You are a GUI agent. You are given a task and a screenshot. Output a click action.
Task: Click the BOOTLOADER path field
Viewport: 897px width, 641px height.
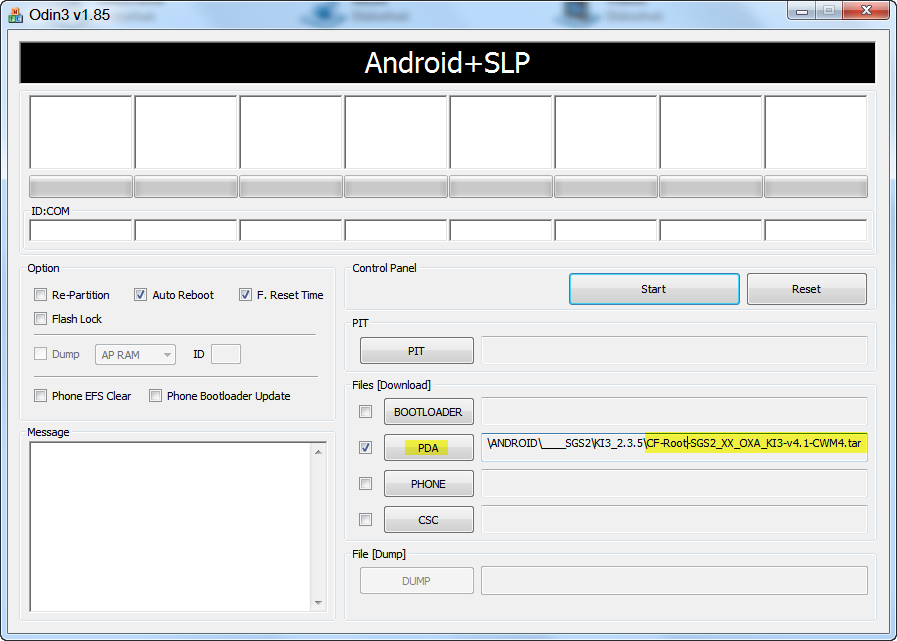tap(674, 411)
